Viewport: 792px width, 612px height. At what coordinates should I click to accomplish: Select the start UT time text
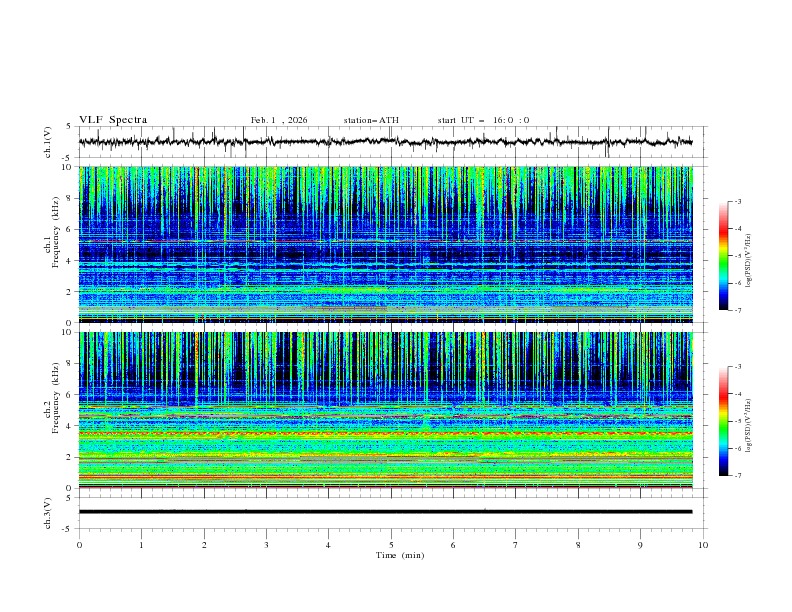point(483,120)
